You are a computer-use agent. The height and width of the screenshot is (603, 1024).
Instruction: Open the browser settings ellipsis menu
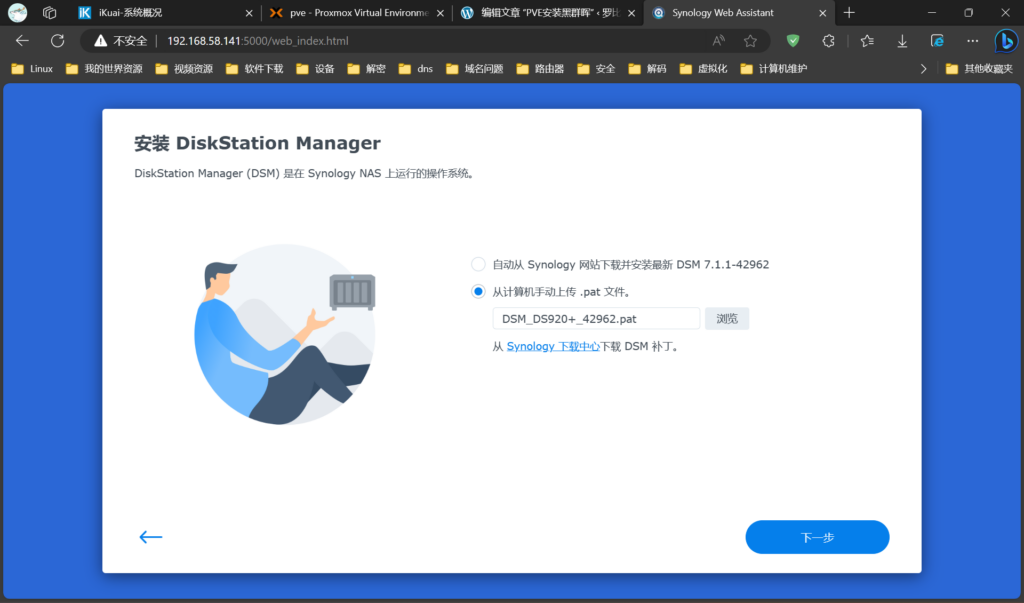click(972, 41)
